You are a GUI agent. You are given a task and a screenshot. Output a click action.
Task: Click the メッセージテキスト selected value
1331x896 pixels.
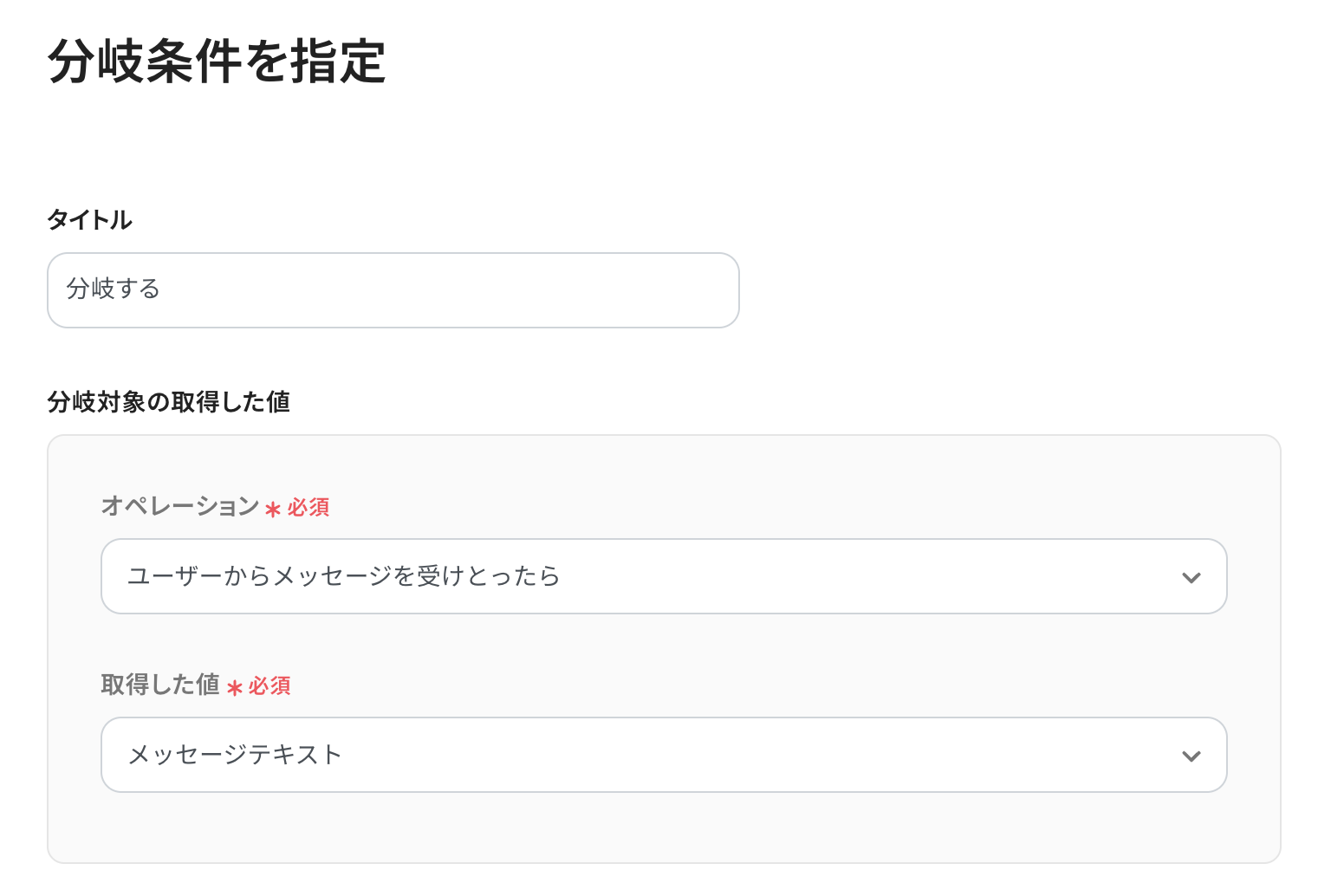point(235,755)
